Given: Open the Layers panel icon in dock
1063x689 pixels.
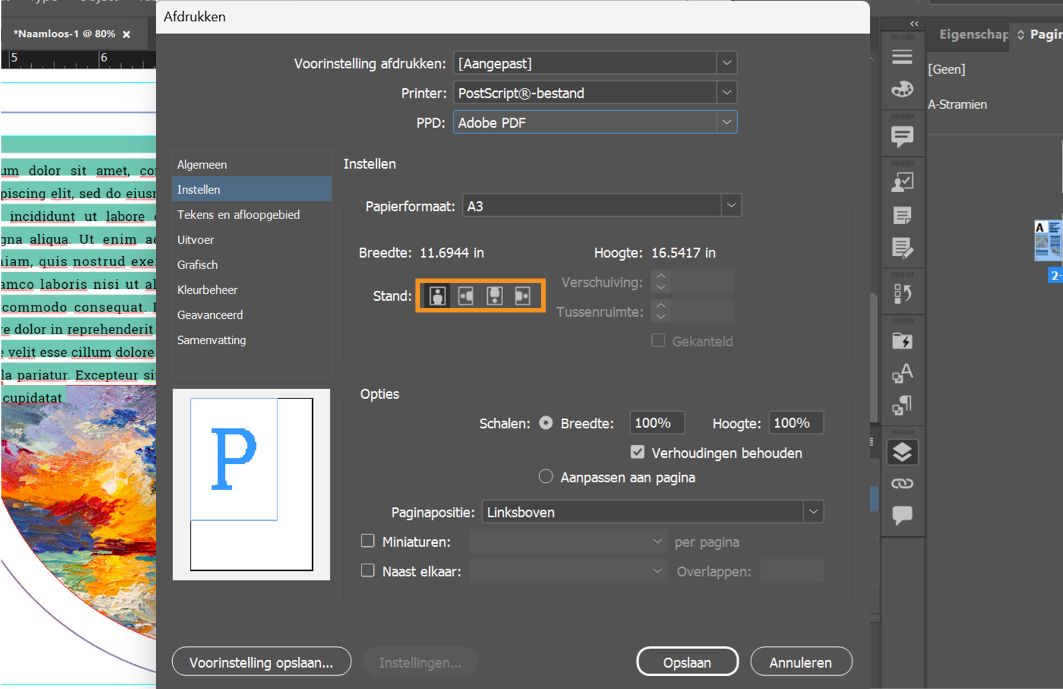Looking at the screenshot, I should click(902, 452).
